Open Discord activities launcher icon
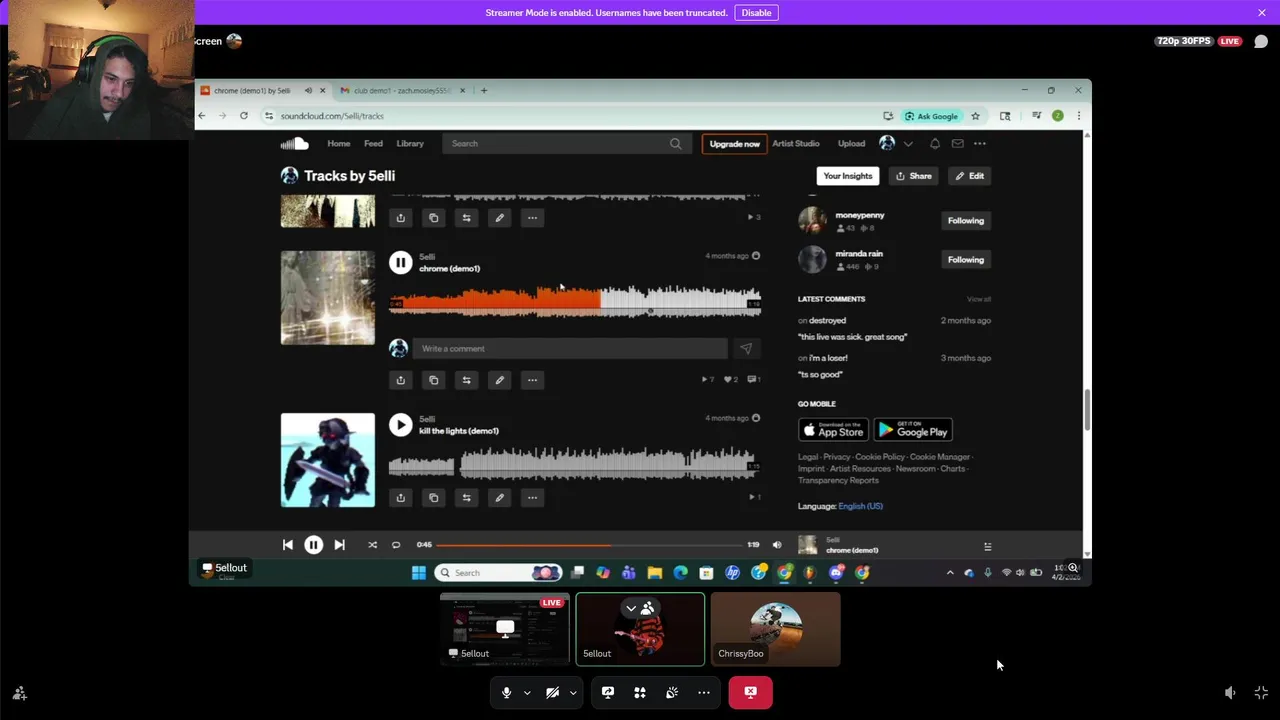This screenshot has width=1280, height=720. point(640,692)
